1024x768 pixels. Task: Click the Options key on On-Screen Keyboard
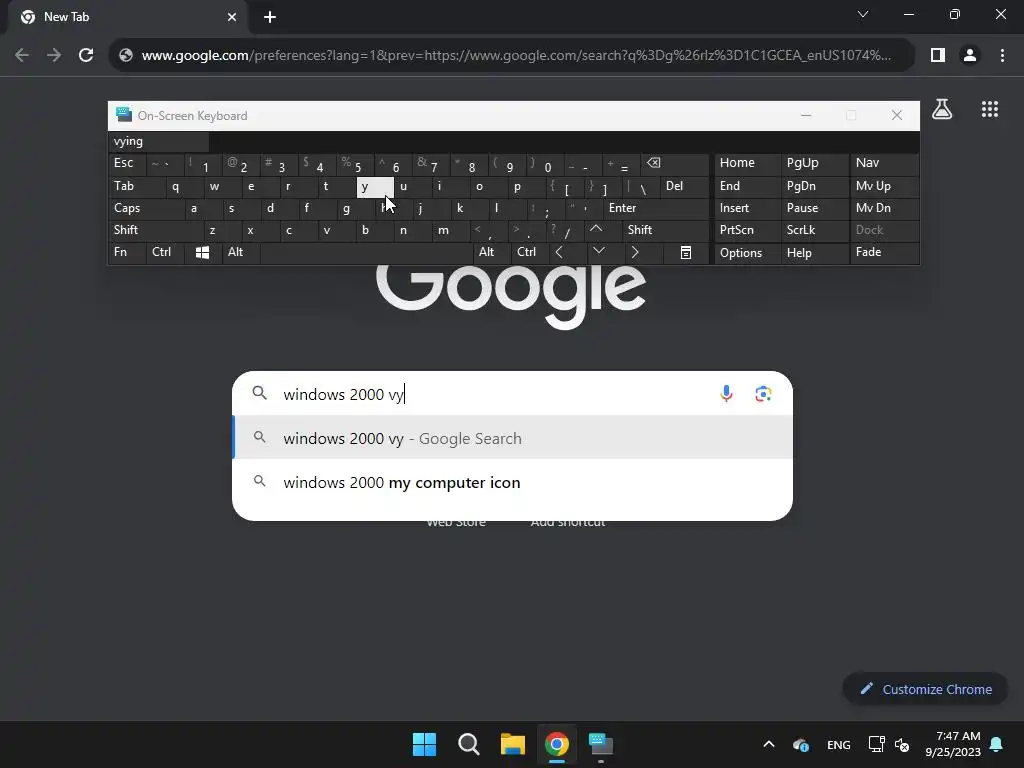click(x=747, y=253)
